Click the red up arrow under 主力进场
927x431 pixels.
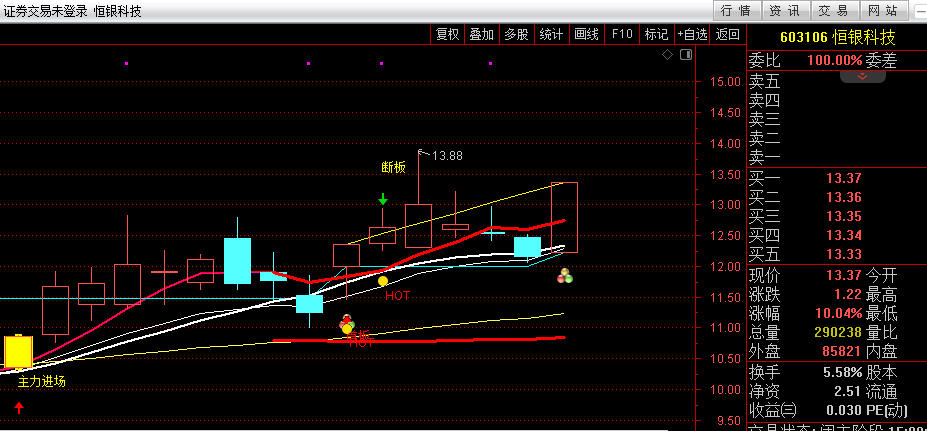click(x=19, y=407)
